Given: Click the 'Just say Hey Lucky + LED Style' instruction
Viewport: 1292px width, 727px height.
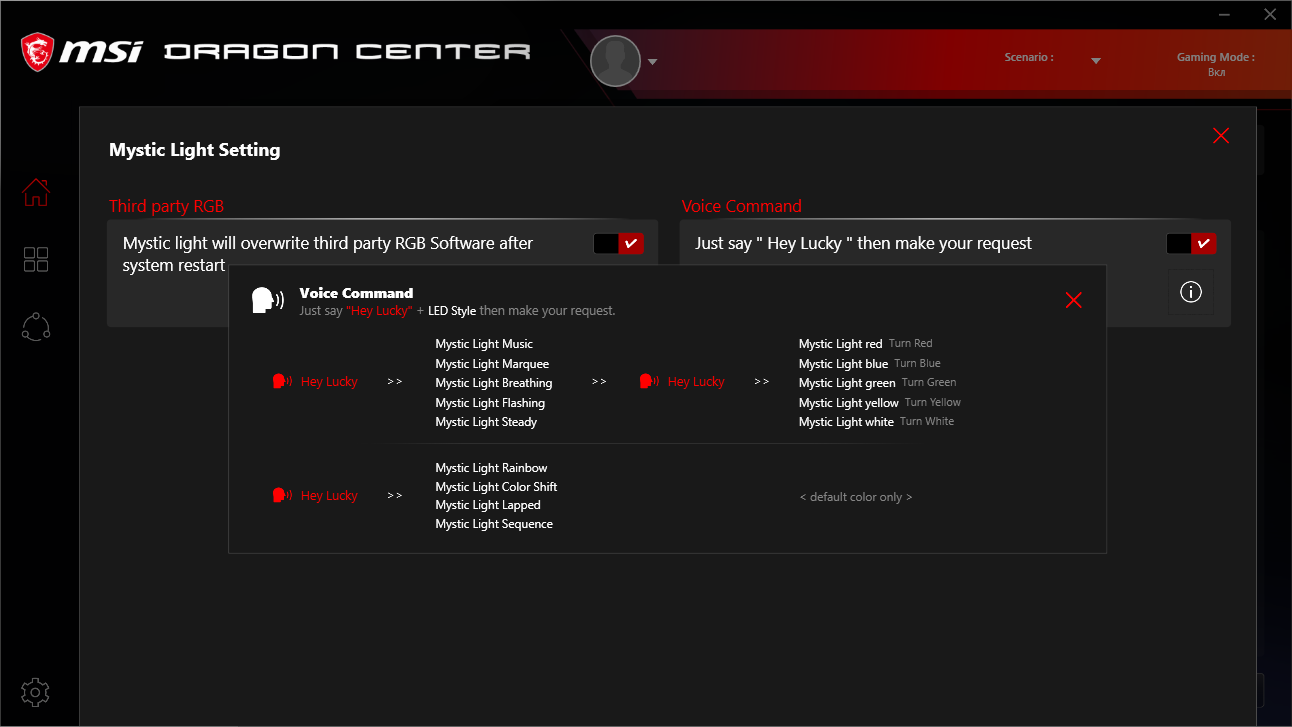Looking at the screenshot, I should [x=457, y=311].
